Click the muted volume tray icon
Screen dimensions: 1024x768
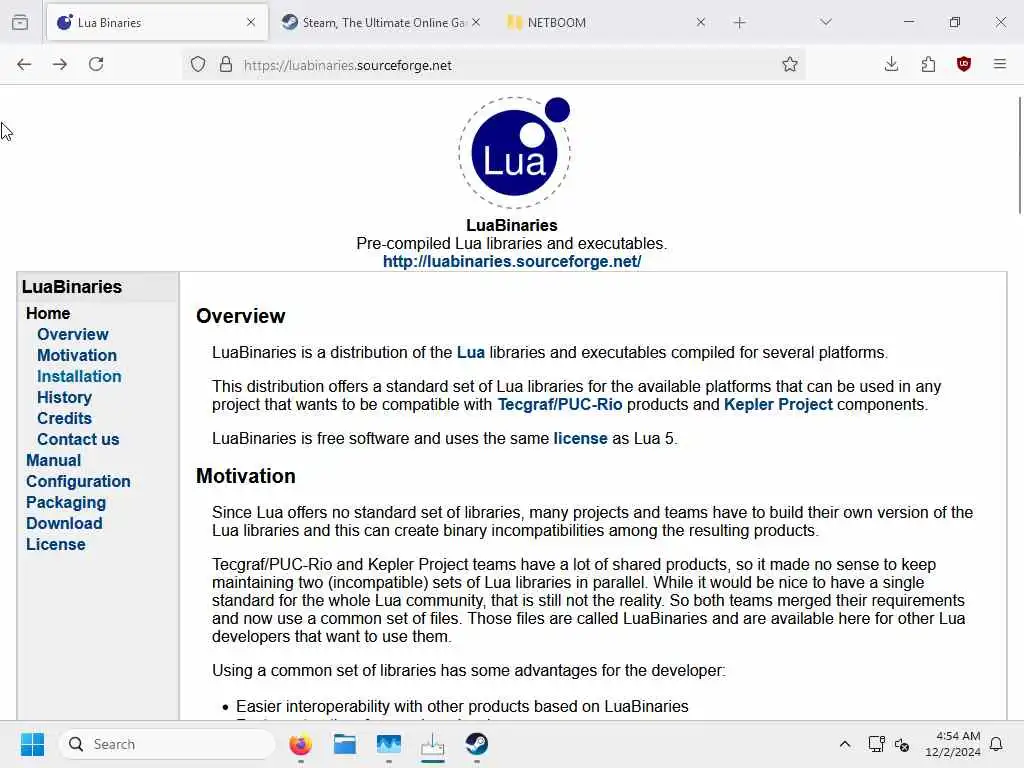click(x=902, y=744)
